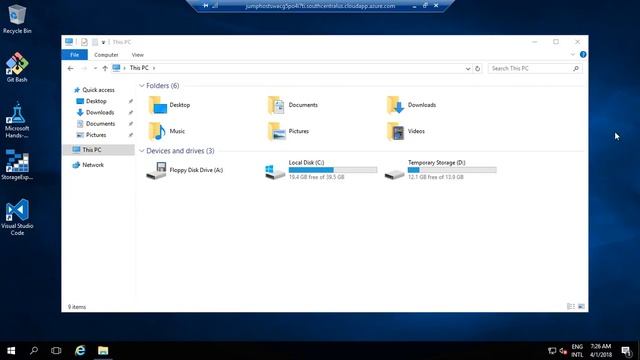This screenshot has width=640, height=360.
Task: Select the Temporary Storage (D:) drive
Action: pyautogui.click(x=440, y=170)
